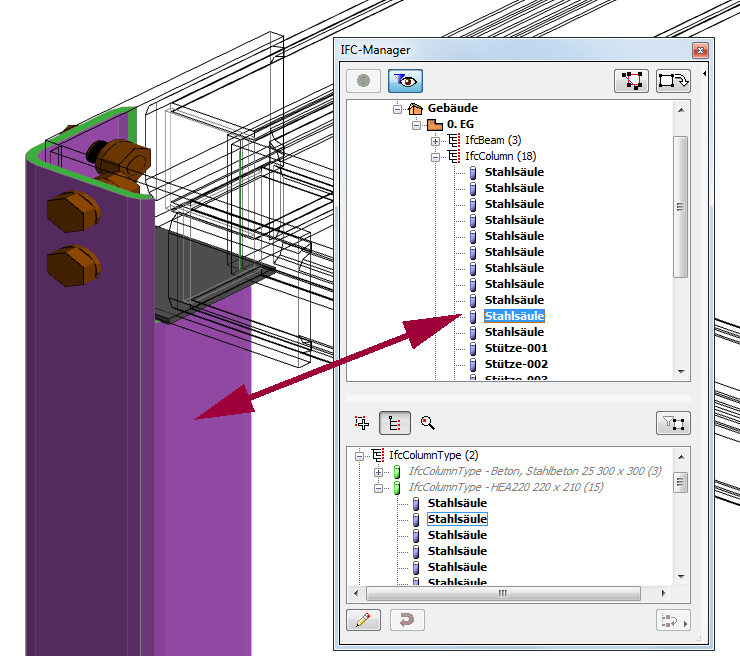Select the IfcBeam (3) group
This screenshot has width=740, height=656.
[493, 140]
